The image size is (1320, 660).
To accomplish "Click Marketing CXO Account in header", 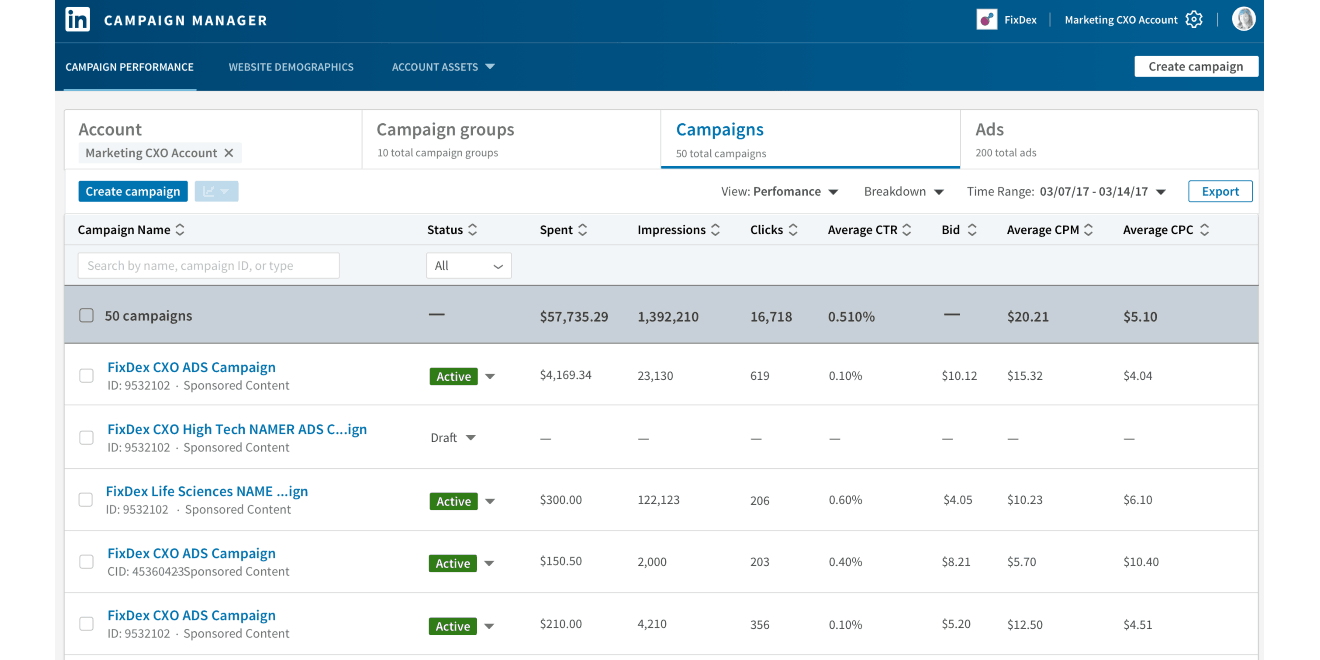I will pyautogui.click(x=1121, y=20).
